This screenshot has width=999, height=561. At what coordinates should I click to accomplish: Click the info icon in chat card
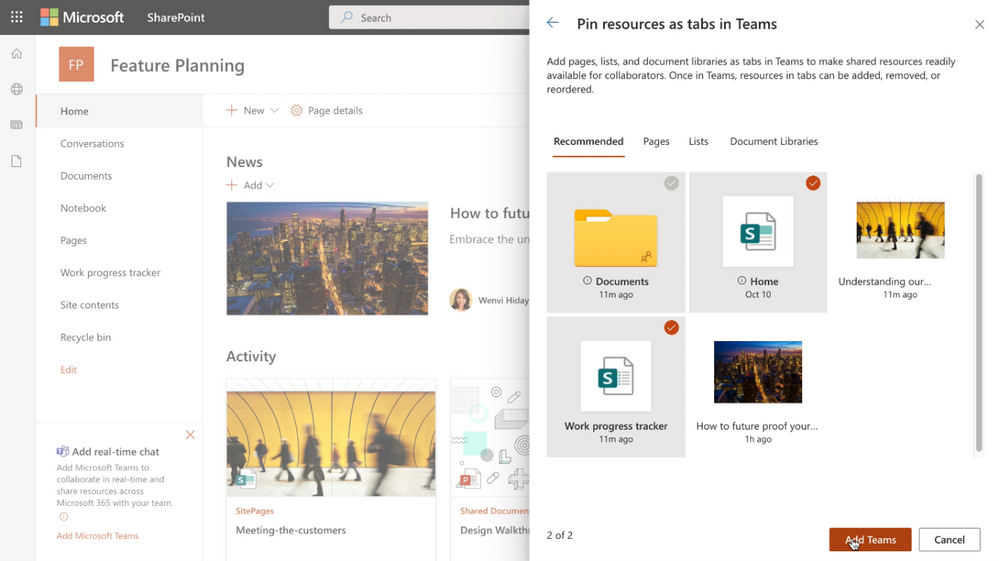tap(63, 516)
